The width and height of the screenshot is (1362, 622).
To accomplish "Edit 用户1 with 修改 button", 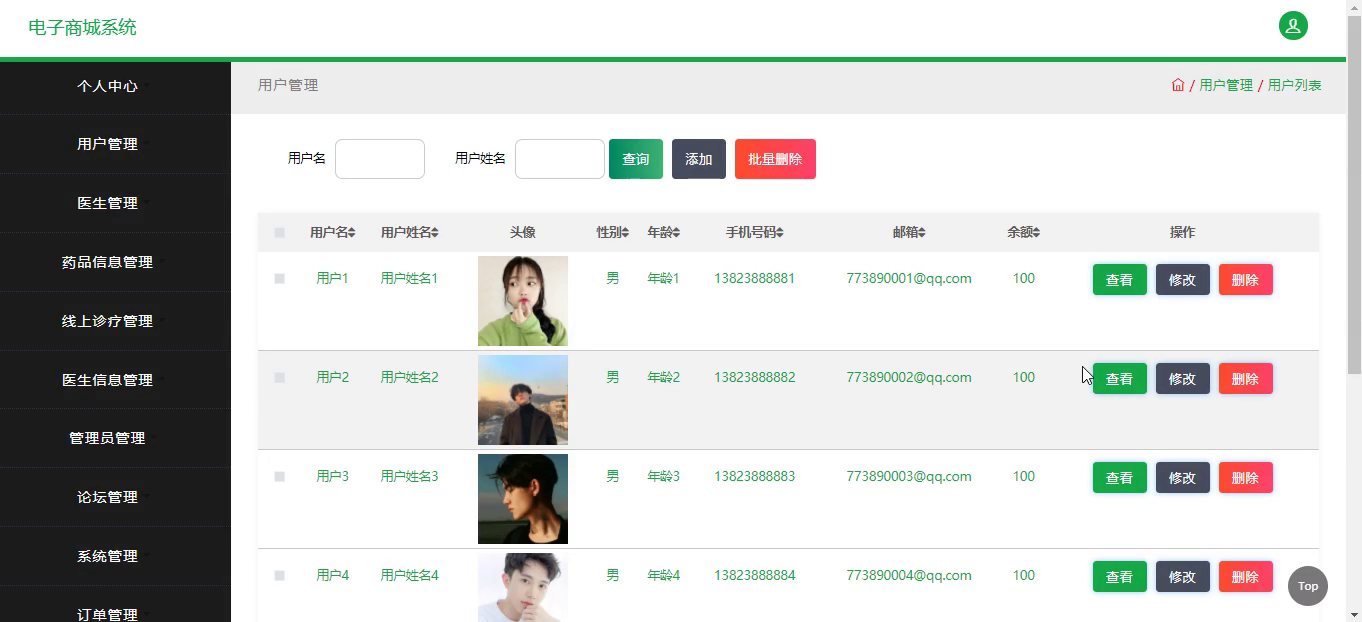I will (x=1182, y=280).
